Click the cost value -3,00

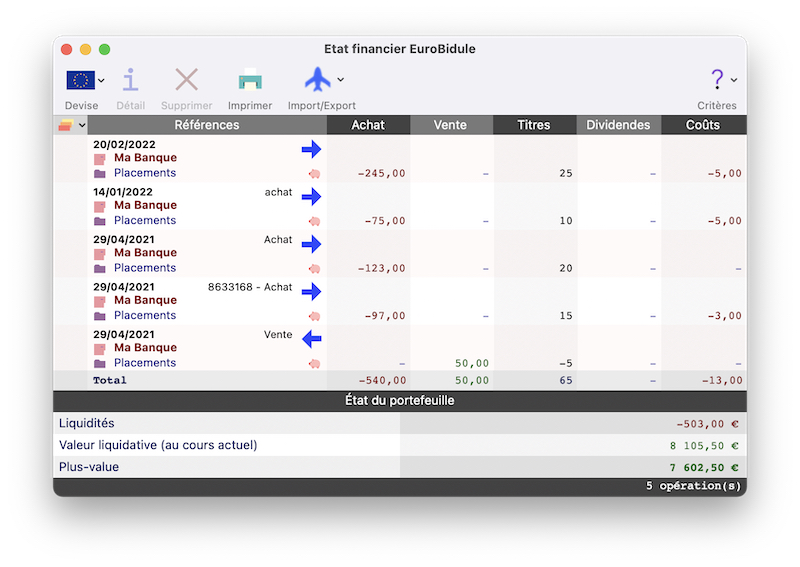coord(724,316)
